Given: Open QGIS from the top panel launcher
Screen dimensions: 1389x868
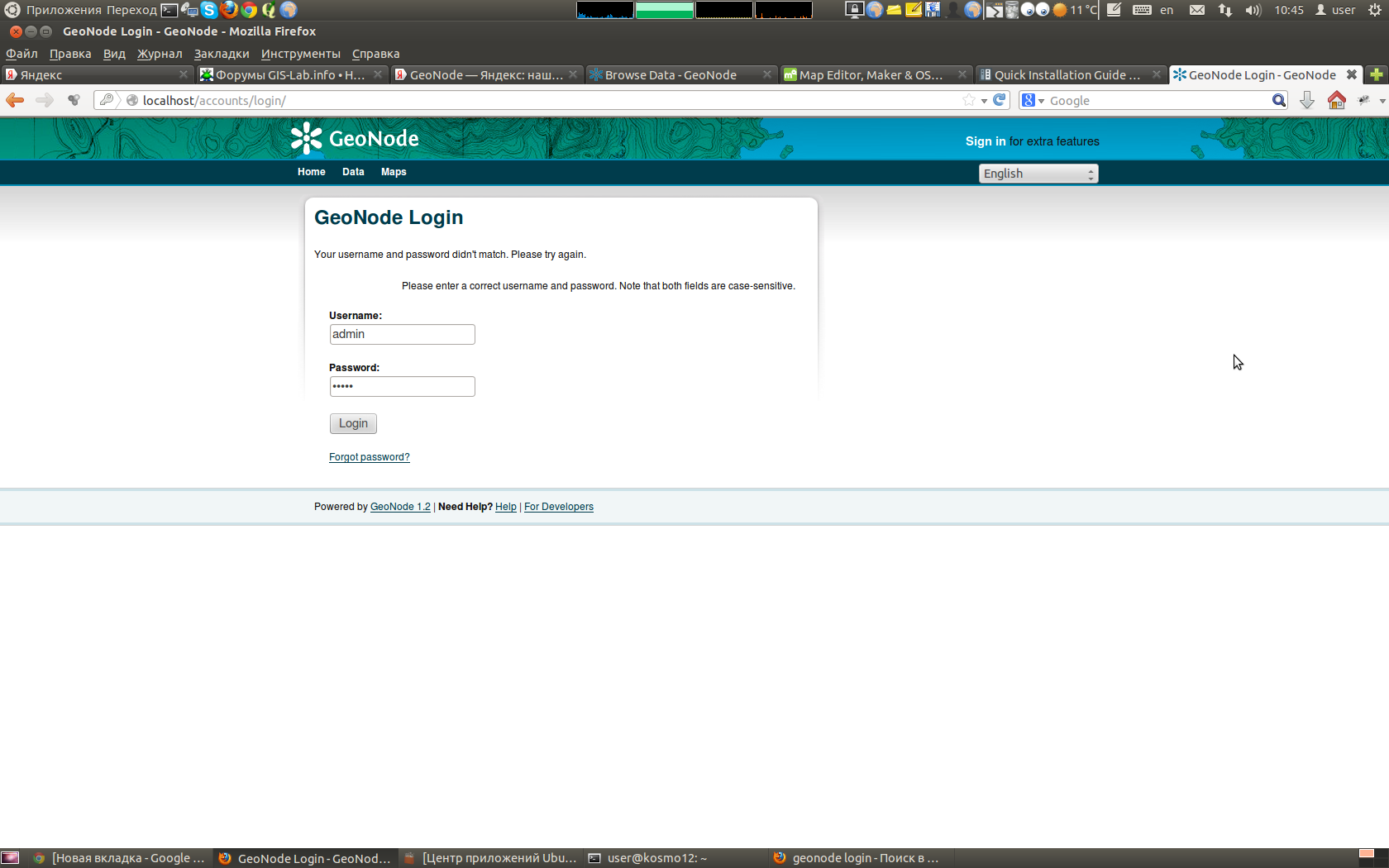Looking at the screenshot, I should point(269,10).
